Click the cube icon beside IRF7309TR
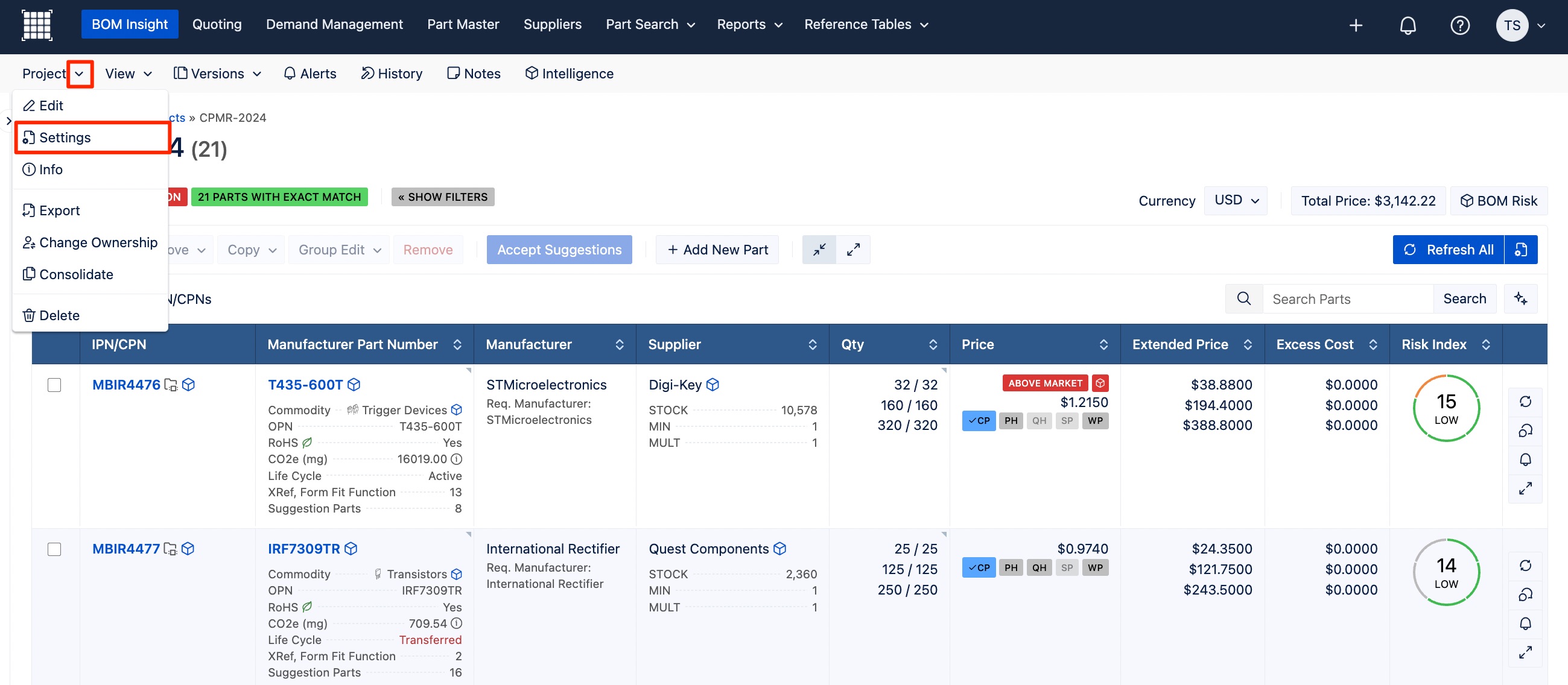The image size is (1568, 685). pyautogui.click(x=351, y=549)
